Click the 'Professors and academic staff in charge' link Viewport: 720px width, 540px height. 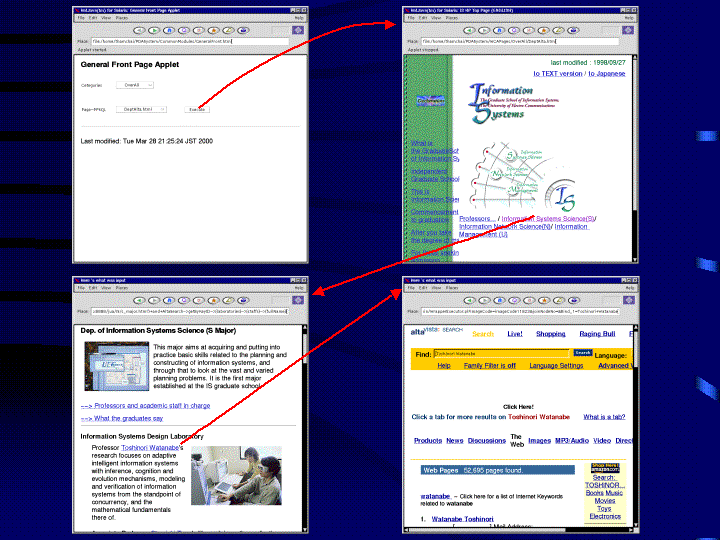(145, 406)
